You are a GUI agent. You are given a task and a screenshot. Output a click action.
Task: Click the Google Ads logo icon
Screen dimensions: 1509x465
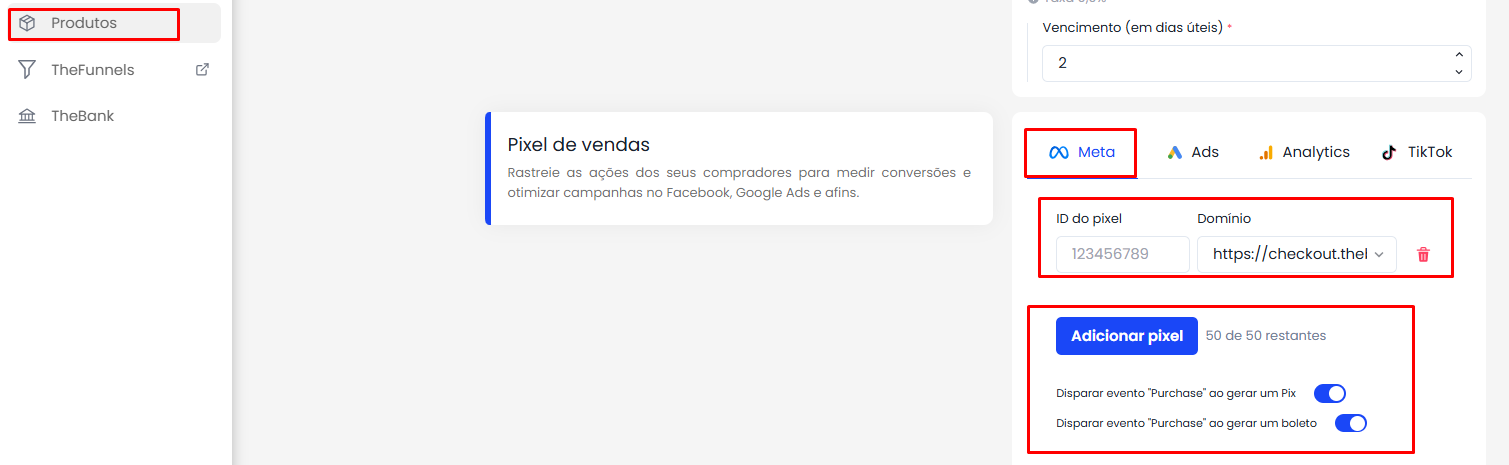pos(1175,153)
